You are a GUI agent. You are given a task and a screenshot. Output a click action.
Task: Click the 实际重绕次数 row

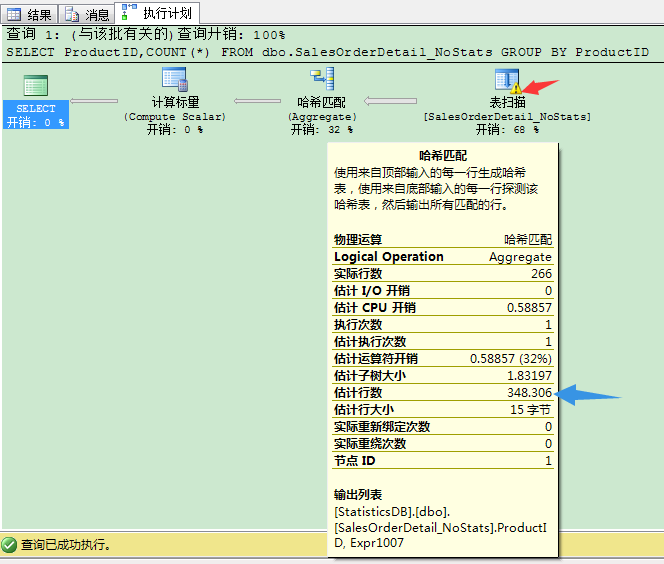click(x=443, y=443)
